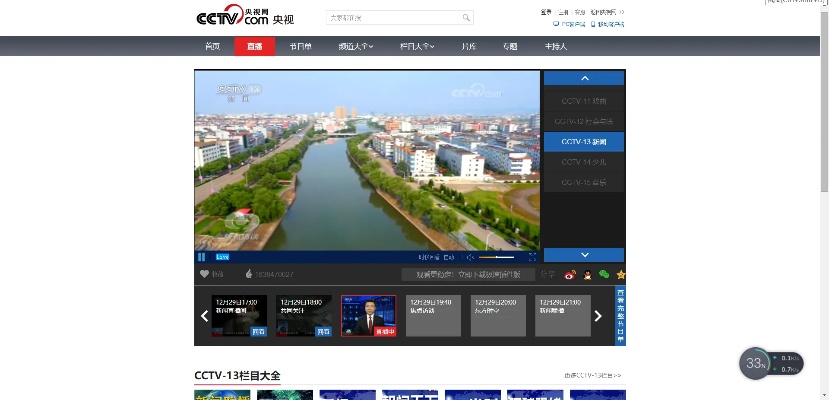
Task: Open the 直播 tab in the navigation bar
Action: pyautogui.click(x=254, y=46)
